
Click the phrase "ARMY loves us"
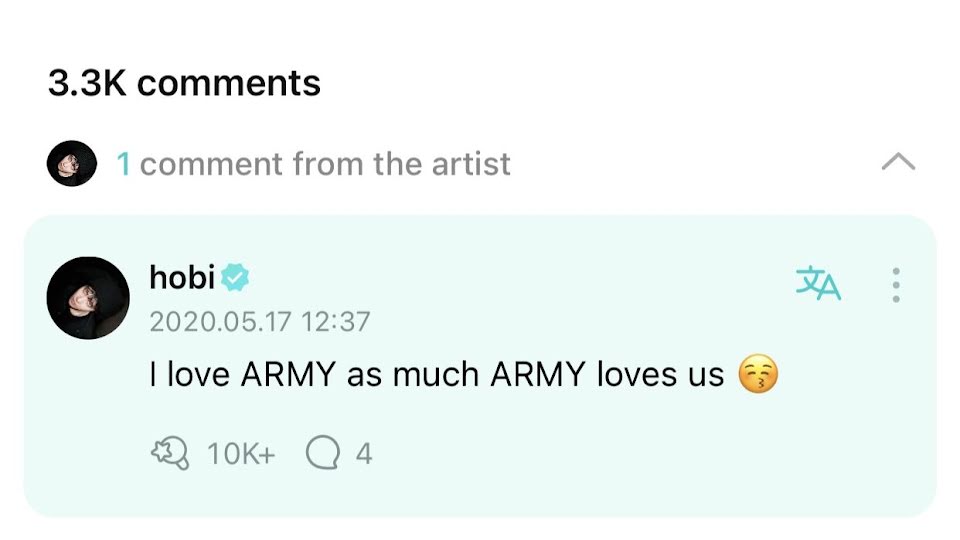[607, 375]
